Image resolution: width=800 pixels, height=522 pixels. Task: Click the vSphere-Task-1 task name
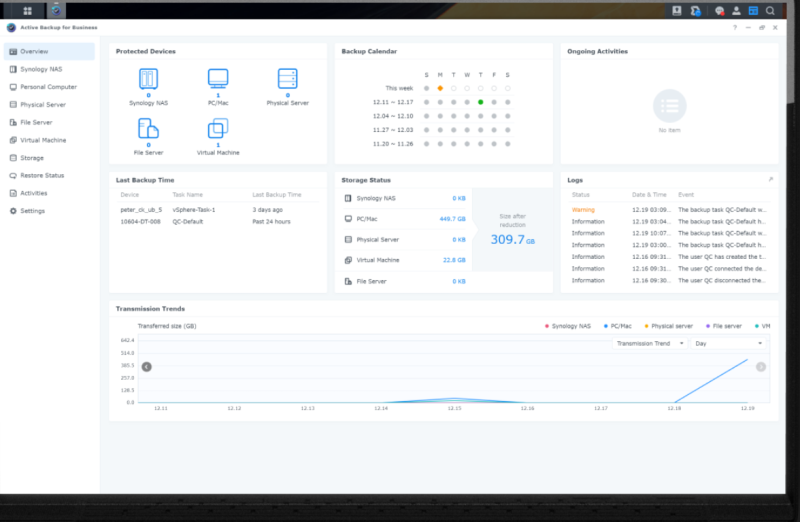pos(194,210)
